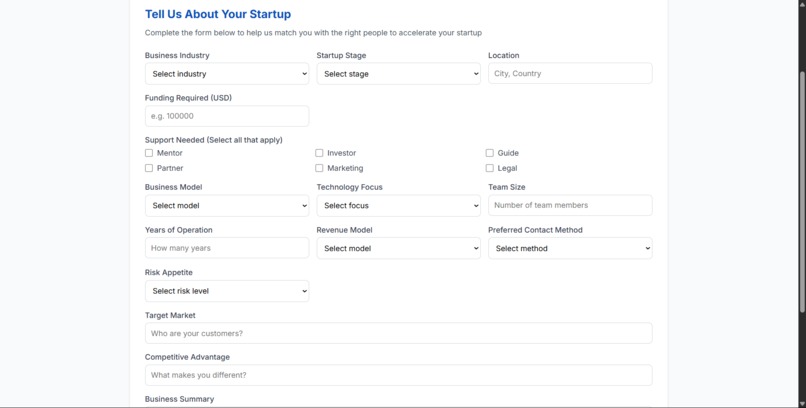Click the Team Size field
Screen dimensions: 806x408
click(x=570, y=206)
